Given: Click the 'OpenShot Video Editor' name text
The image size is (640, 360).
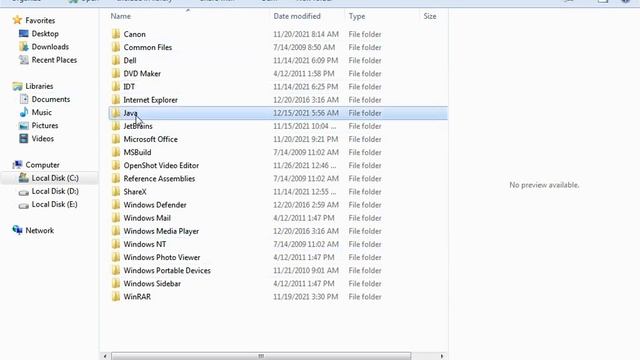Looking at the screenshot, I should [x=161, y=165].
